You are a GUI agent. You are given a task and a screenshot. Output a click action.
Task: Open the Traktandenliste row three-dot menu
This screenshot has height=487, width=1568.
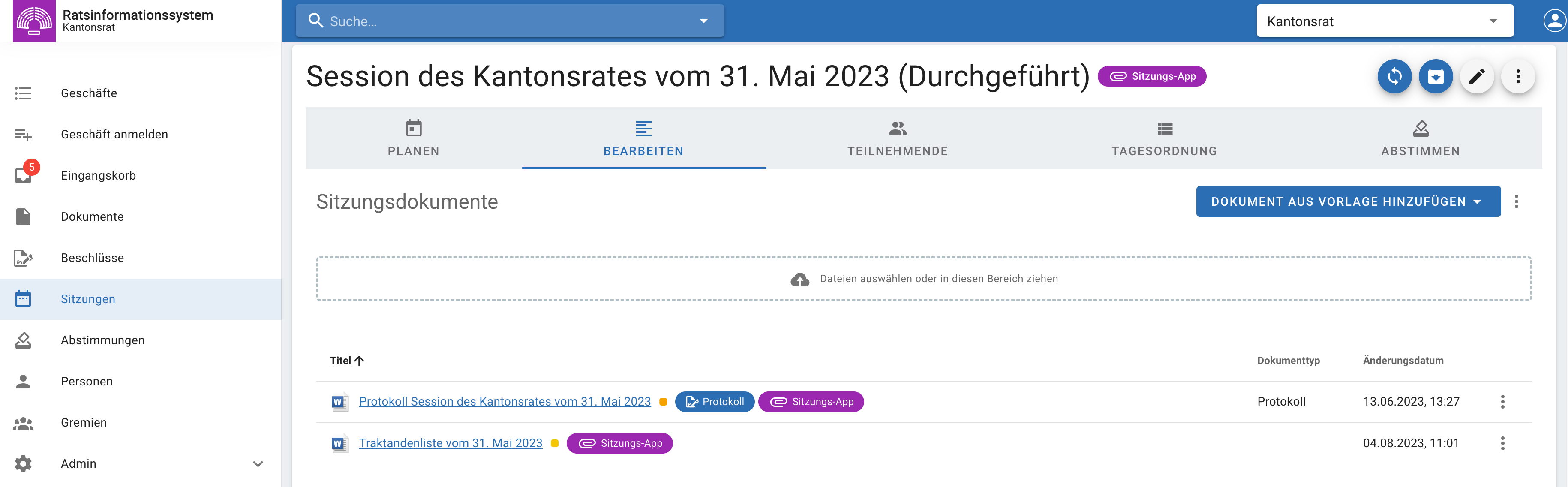[1502, 443]
